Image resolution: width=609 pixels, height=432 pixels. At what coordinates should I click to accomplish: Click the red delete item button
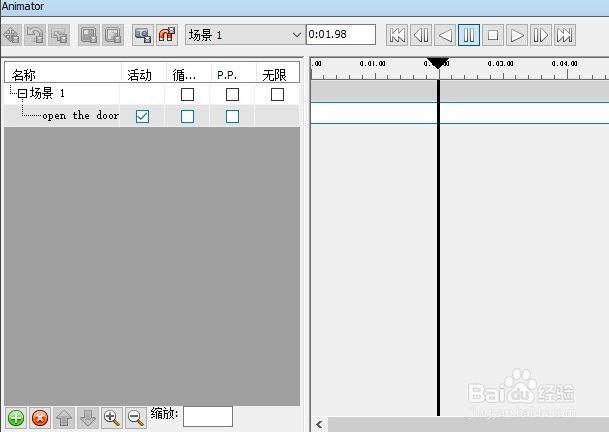(40, 418)
